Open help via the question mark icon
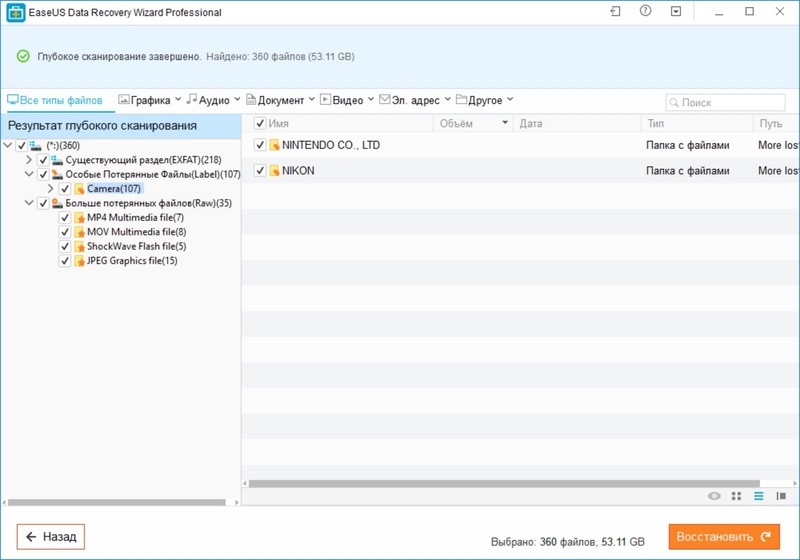Viewport: 800px width, 560px height. 645,12
